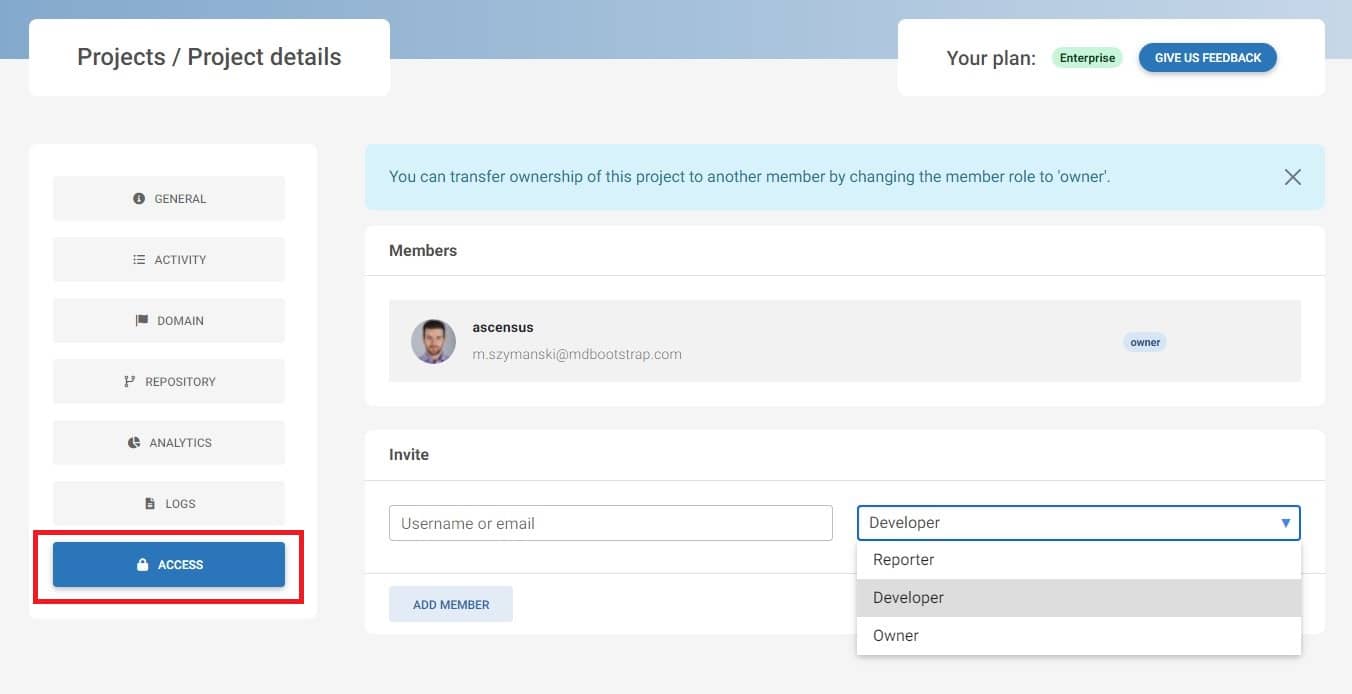
Task: Focus the Username or email field
Action: point(610,523)
